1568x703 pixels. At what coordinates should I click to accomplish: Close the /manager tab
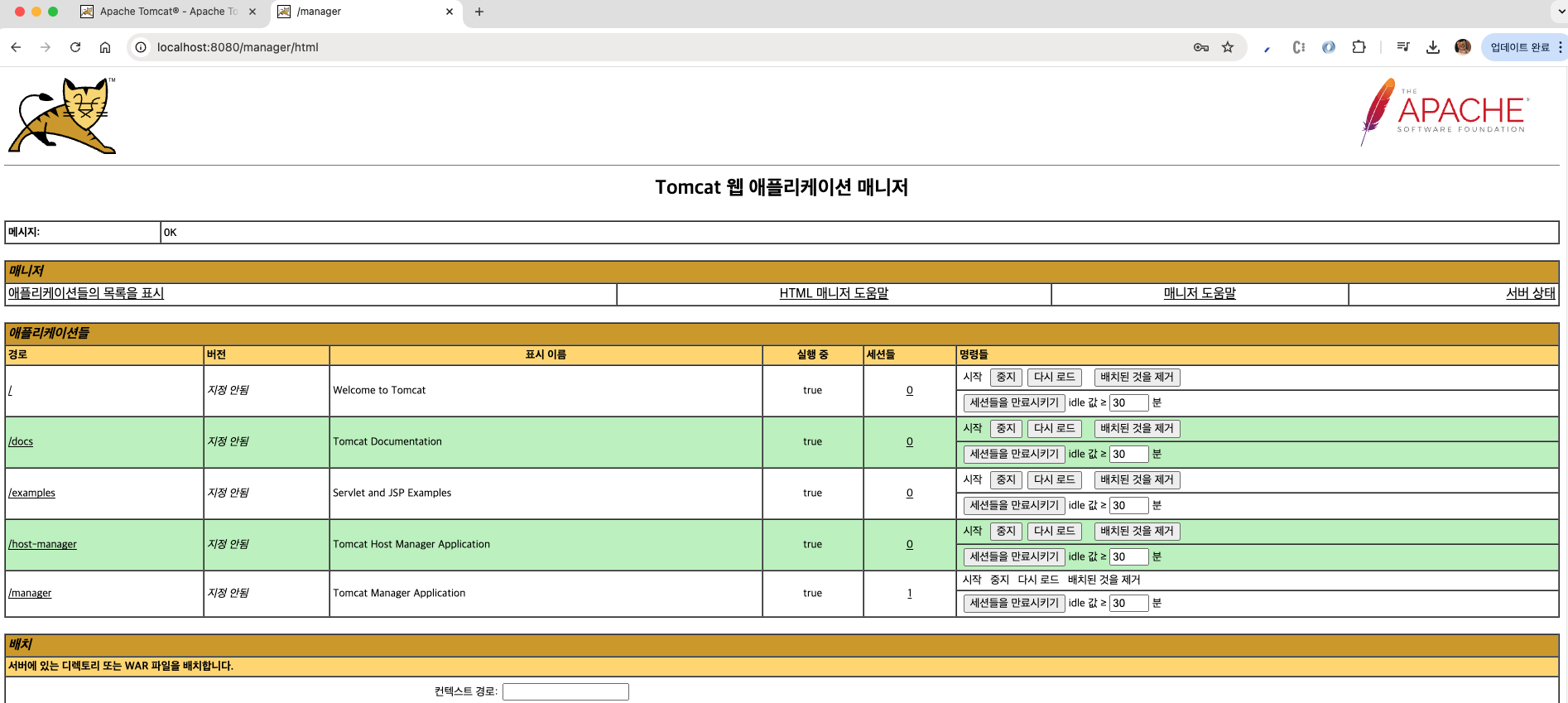click(450, 12)
